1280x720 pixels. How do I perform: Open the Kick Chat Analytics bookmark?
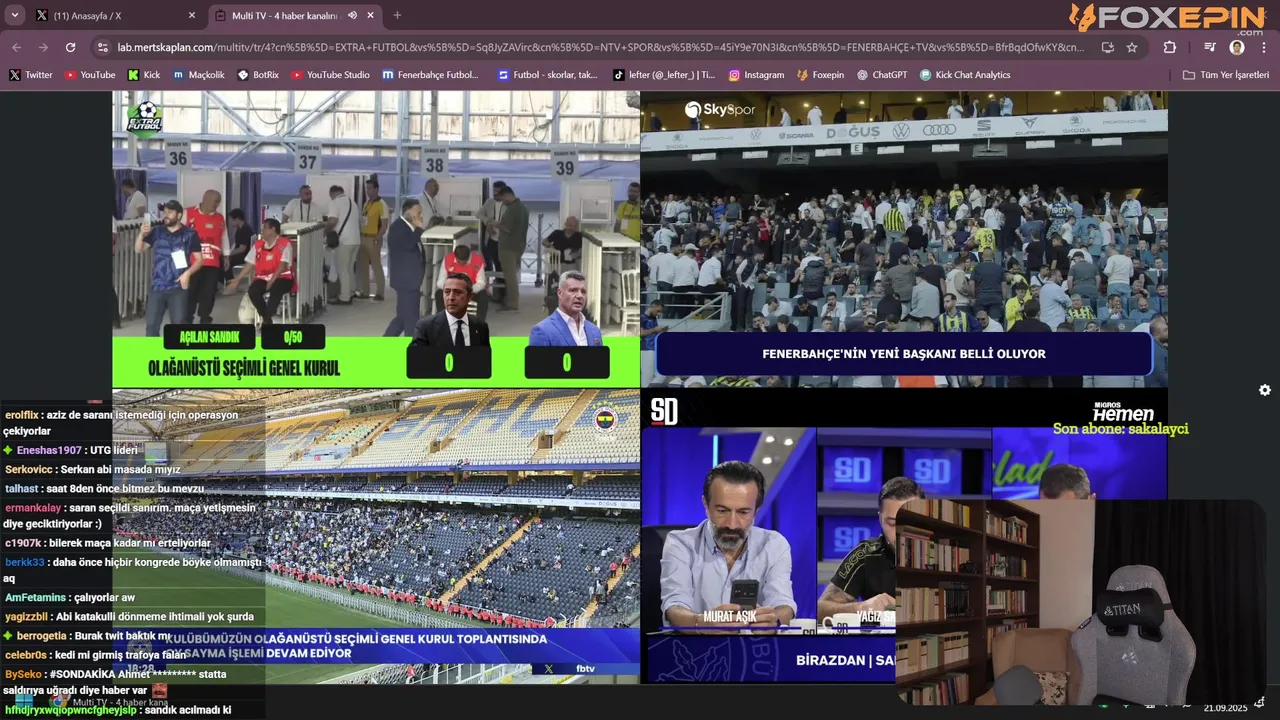[965, 75]
